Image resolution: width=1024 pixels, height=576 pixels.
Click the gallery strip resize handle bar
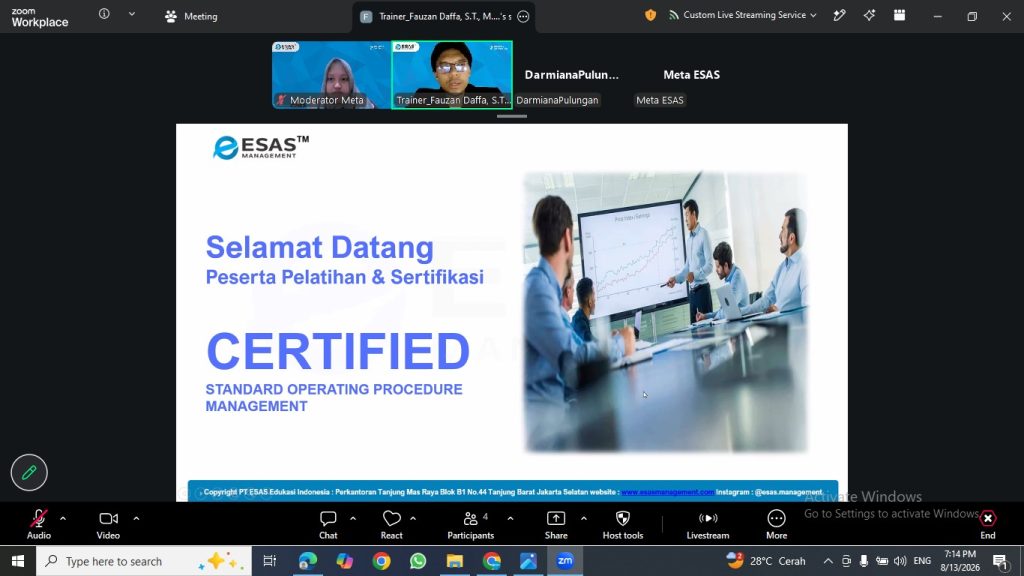coord(511,116)
